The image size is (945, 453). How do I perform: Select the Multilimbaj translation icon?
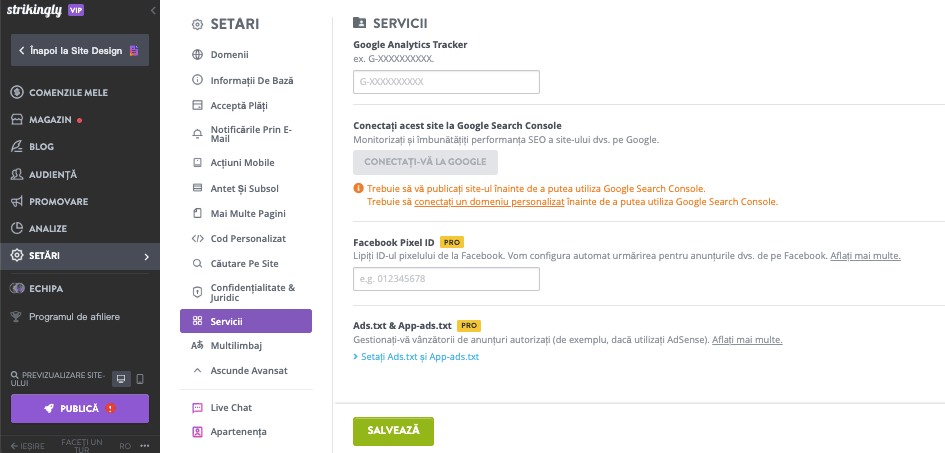[x=197, y=346]
